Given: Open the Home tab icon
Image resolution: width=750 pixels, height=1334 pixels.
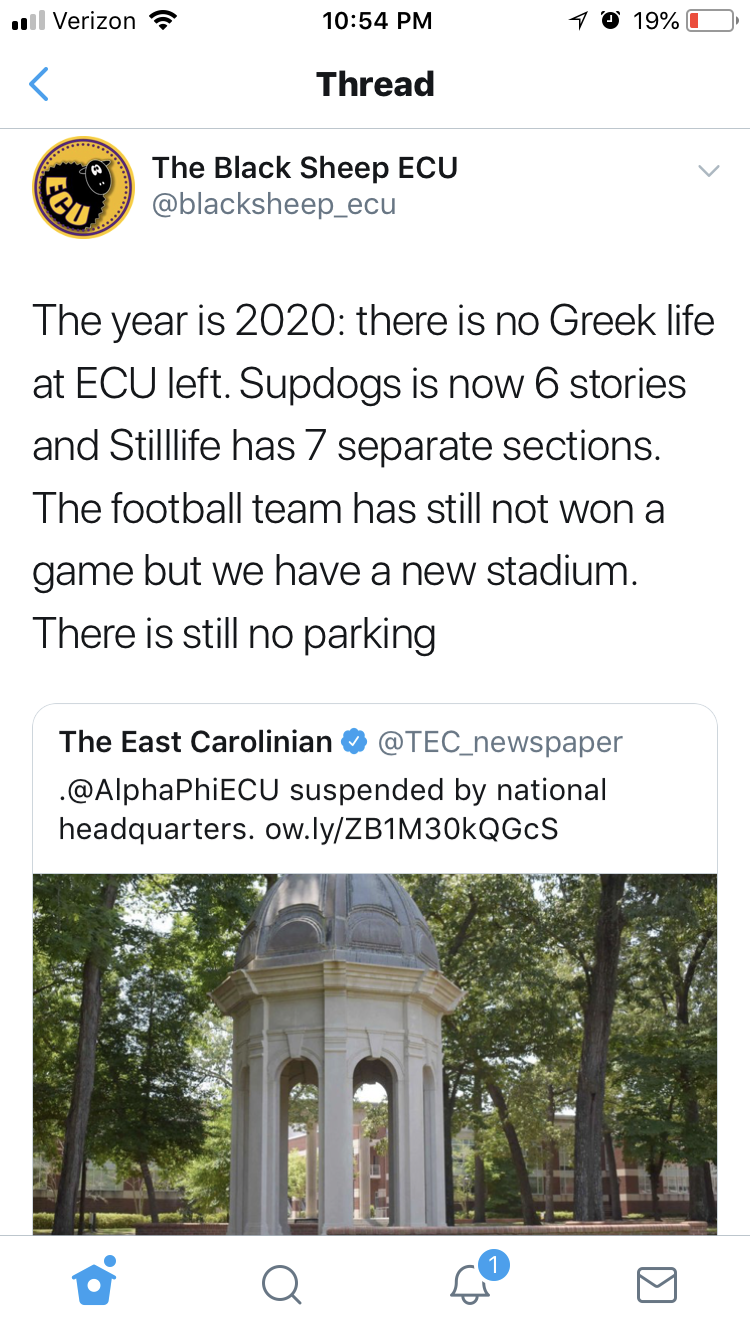Looking at the screenshot, I should tap(95, 1283).
